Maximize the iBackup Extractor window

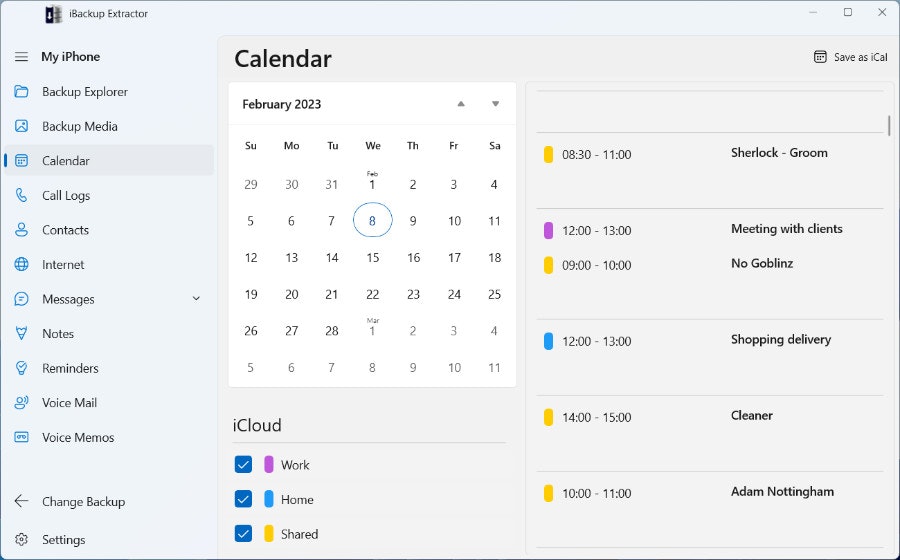coord(848,12)
